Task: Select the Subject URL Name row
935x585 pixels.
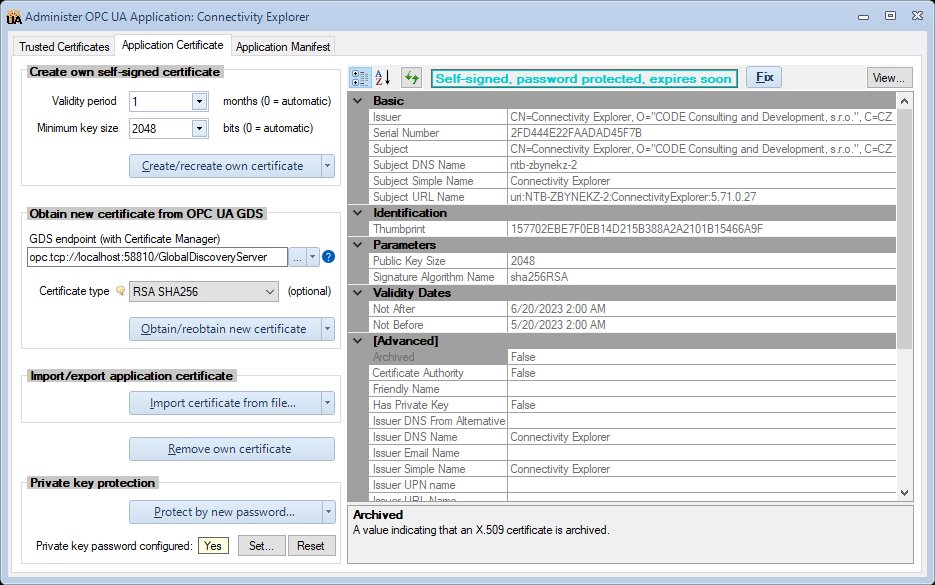Action: [633, 197]
